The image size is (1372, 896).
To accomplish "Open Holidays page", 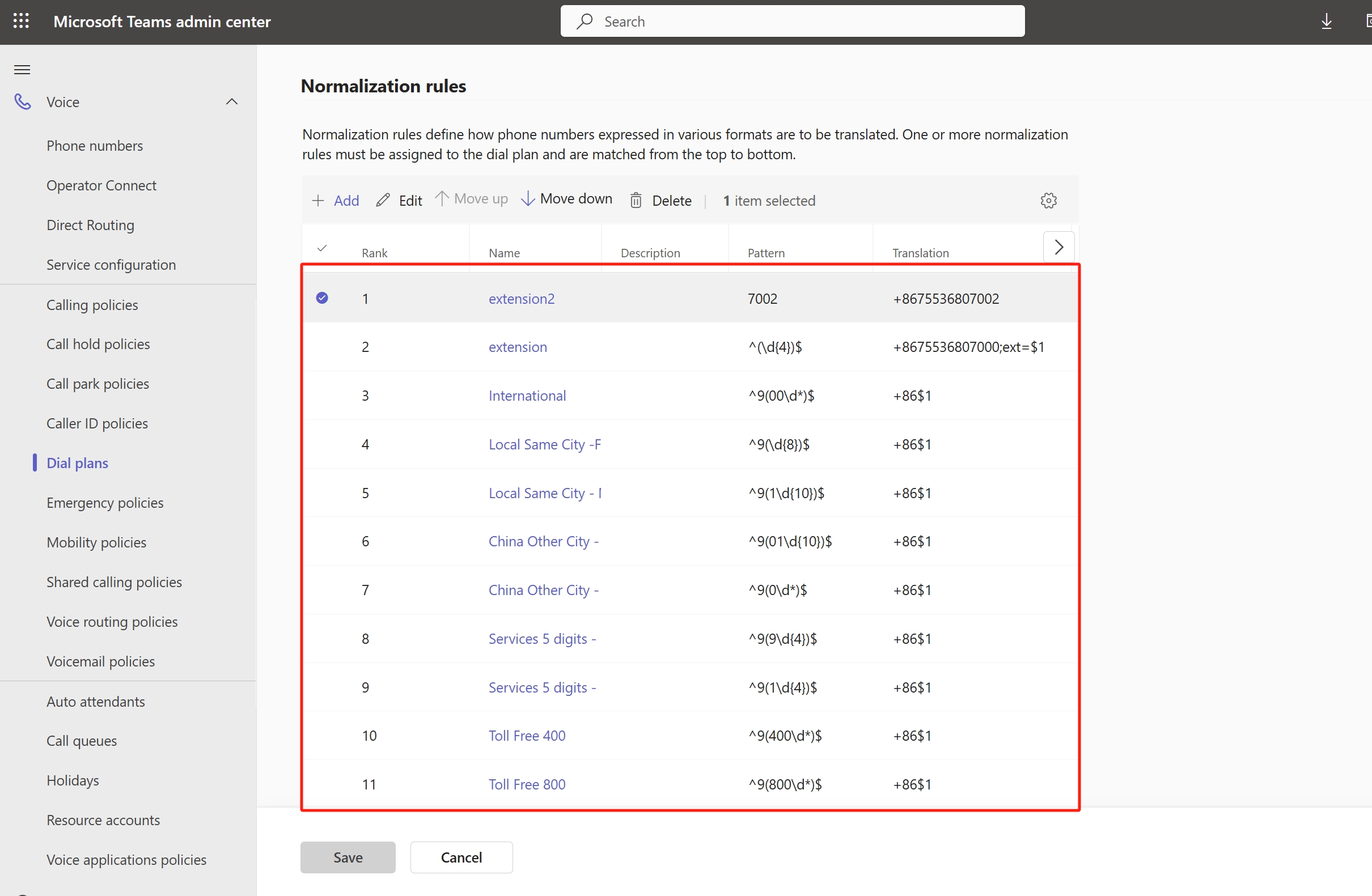I will [73, 781].
